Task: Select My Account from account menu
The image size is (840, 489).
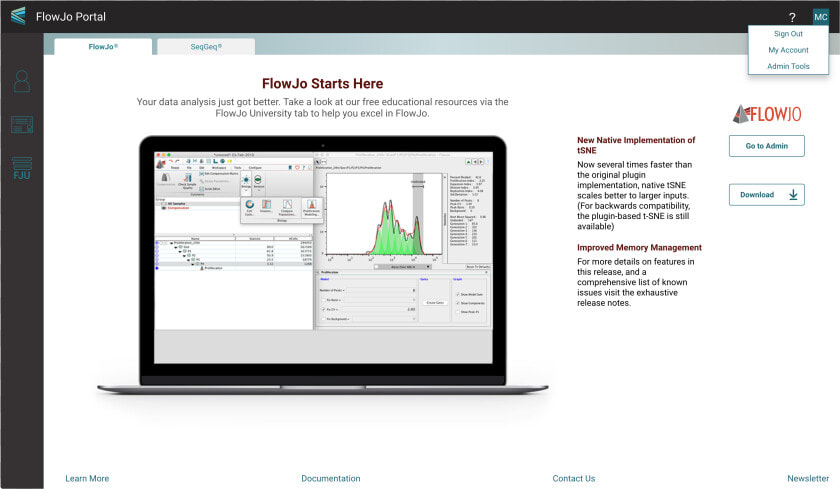Action: (x=788, y=50)
